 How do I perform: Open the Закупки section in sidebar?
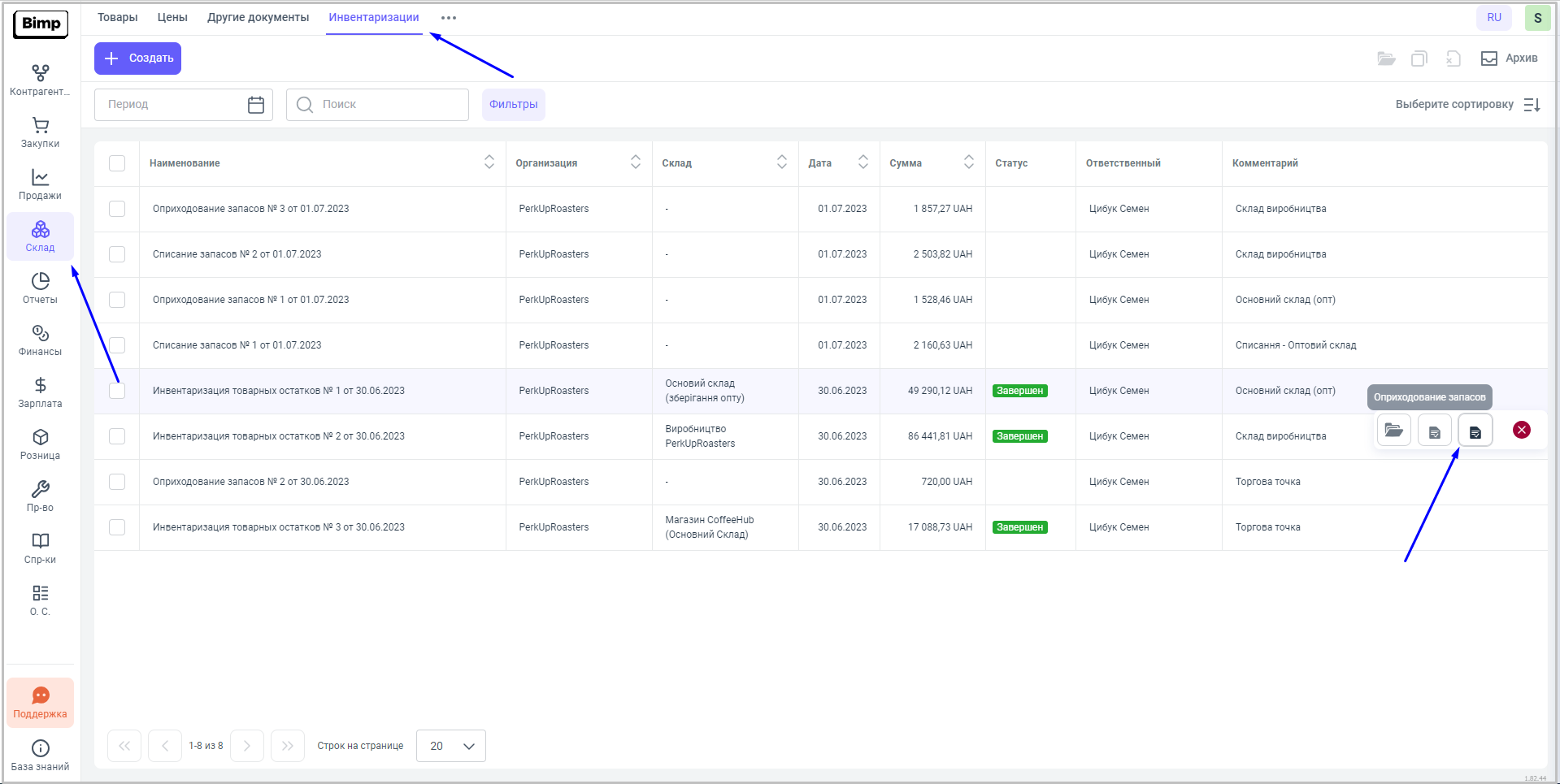tap(40, 132)
